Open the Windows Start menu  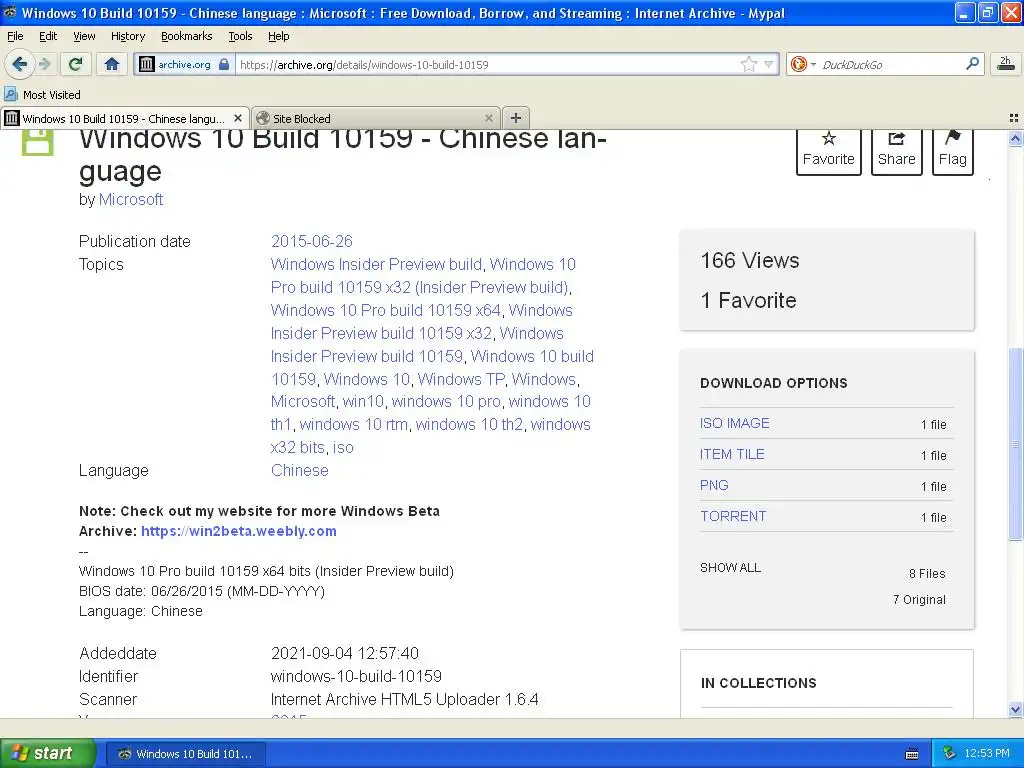48,753
